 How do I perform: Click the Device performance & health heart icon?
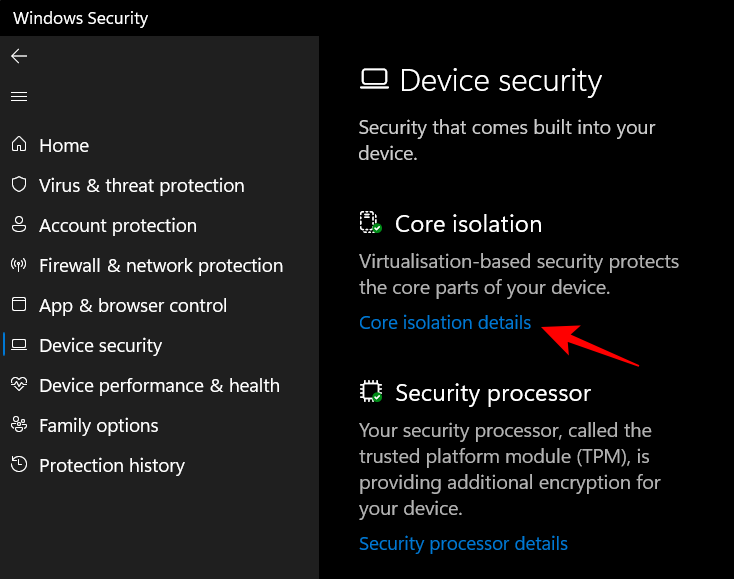click(19, 385)
